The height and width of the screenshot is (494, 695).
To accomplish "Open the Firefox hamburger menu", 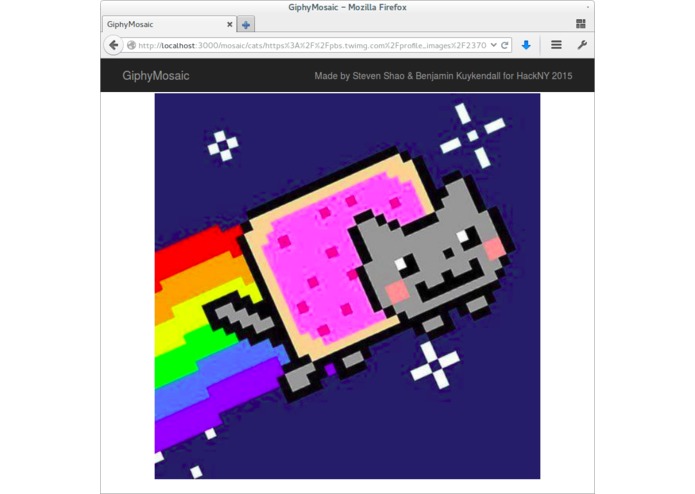I will click(556, 45).
